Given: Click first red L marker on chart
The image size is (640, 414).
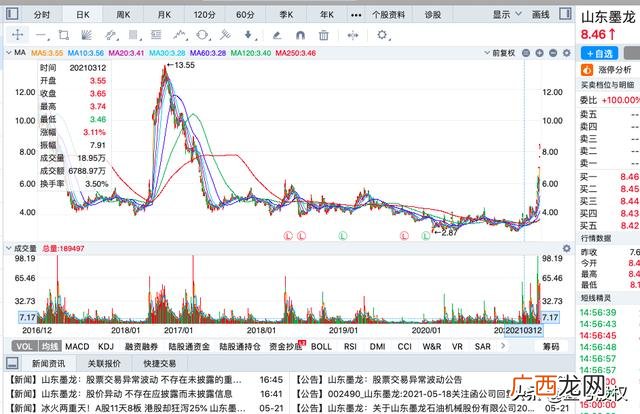Looking at the screenshot, I should click(x=288, y=236).
